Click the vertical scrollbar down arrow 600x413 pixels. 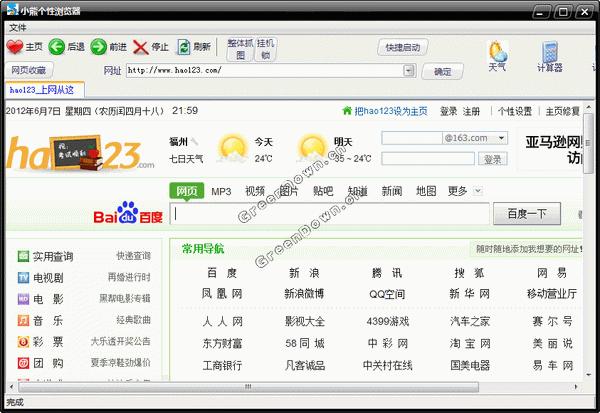(x=589, y=375)
